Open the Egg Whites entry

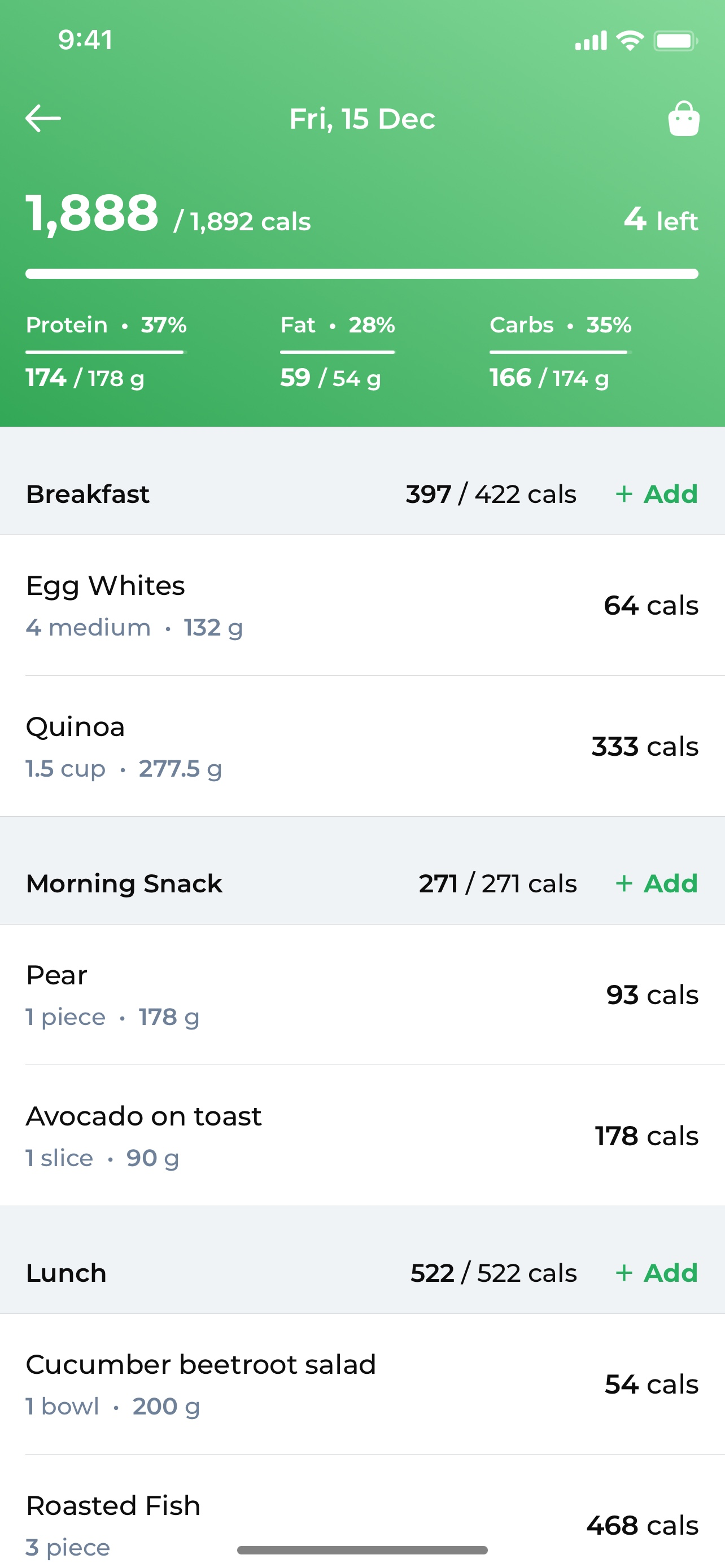[x=362, y=605]
